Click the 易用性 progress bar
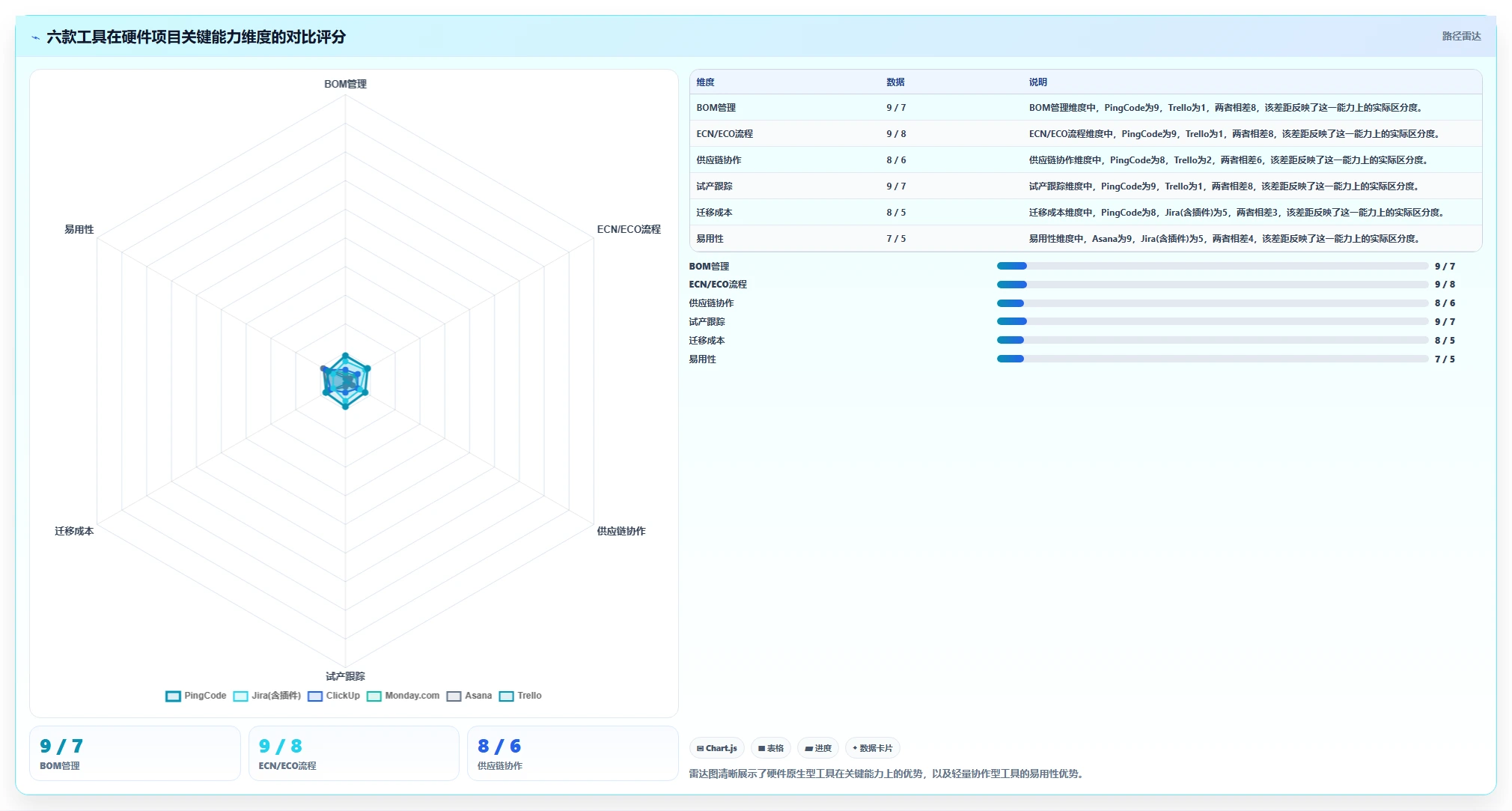1512x811 pixels. (1212, 359)
